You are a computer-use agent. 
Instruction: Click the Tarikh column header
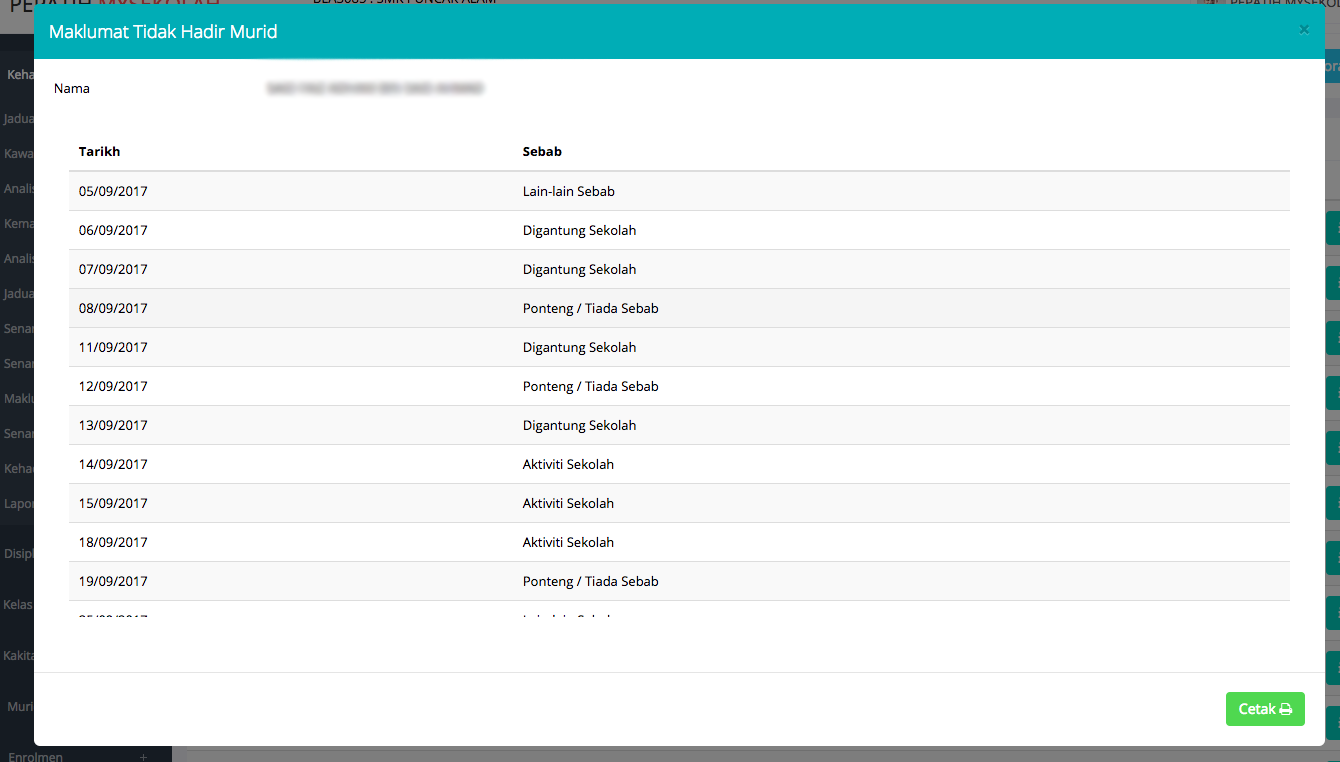click(x=100, y=152)
